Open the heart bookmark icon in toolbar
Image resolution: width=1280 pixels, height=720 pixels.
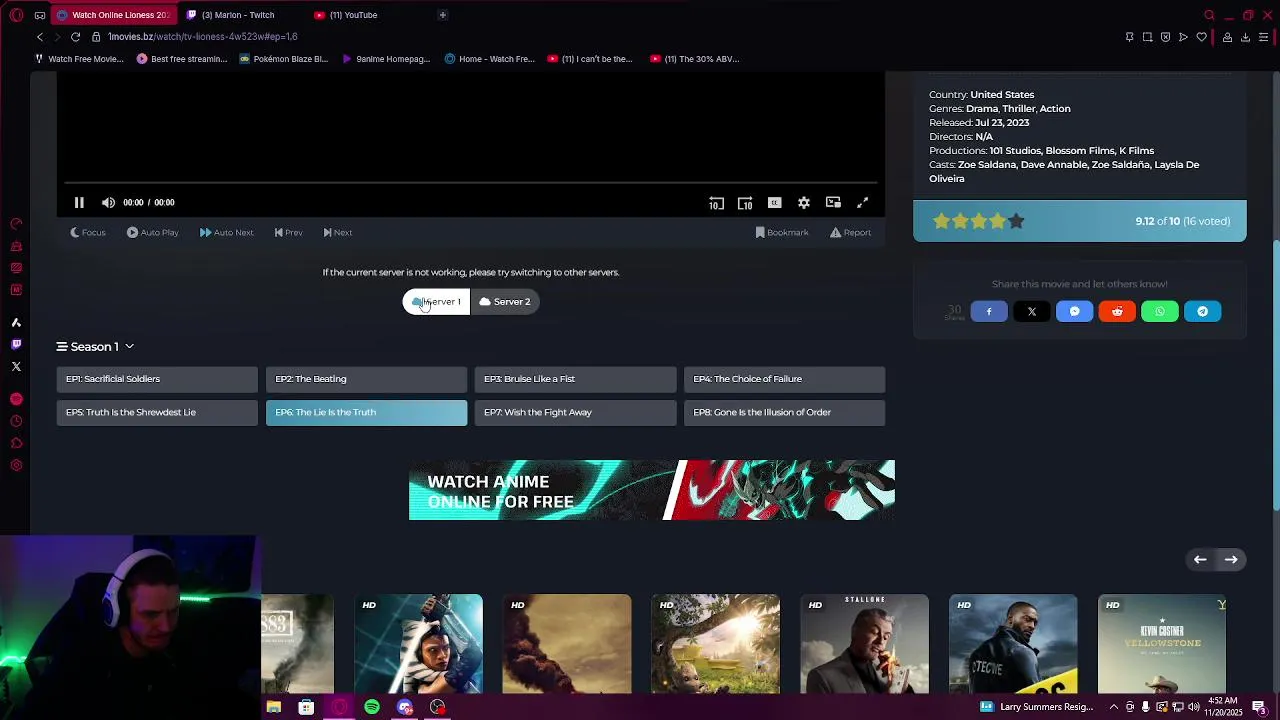pyautogui.click(x=1201, y=37)
